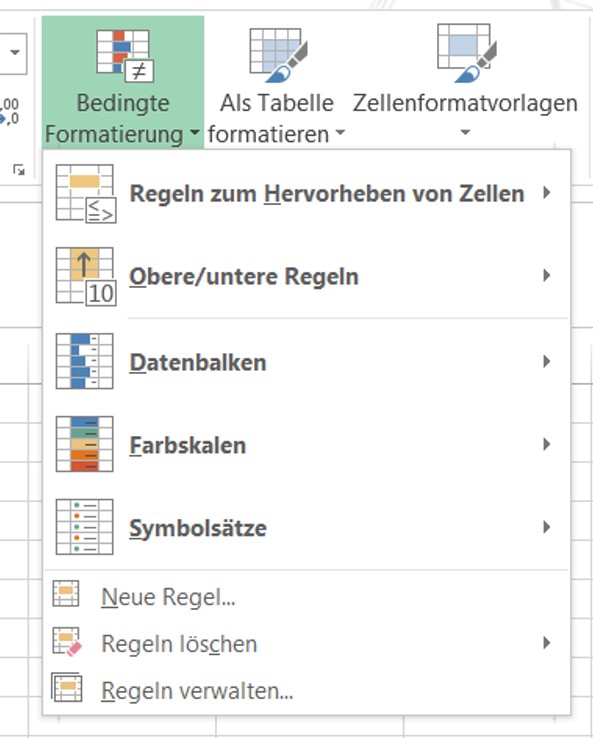Click the Bedingte Formatierung ribbon icon
This screenshot has height=738, width=593.
pos(125,55)
